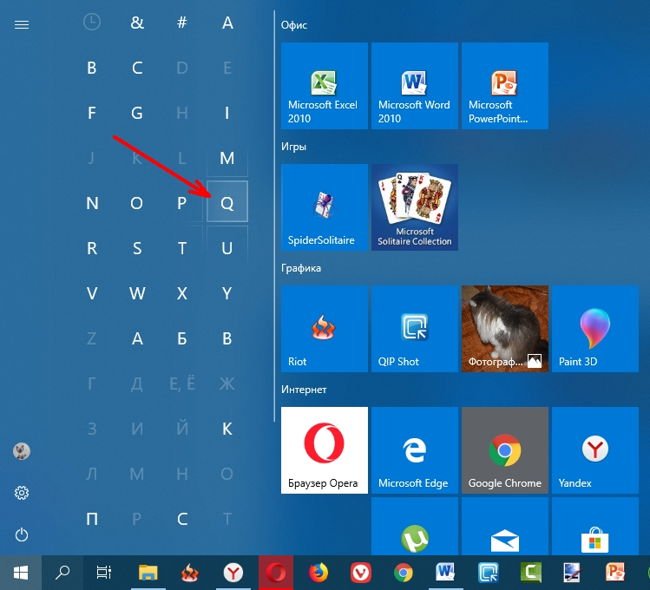Click the Офис group header
This screenshot has height=590, width=650.
pyautogui.click(x=294, y=25)
